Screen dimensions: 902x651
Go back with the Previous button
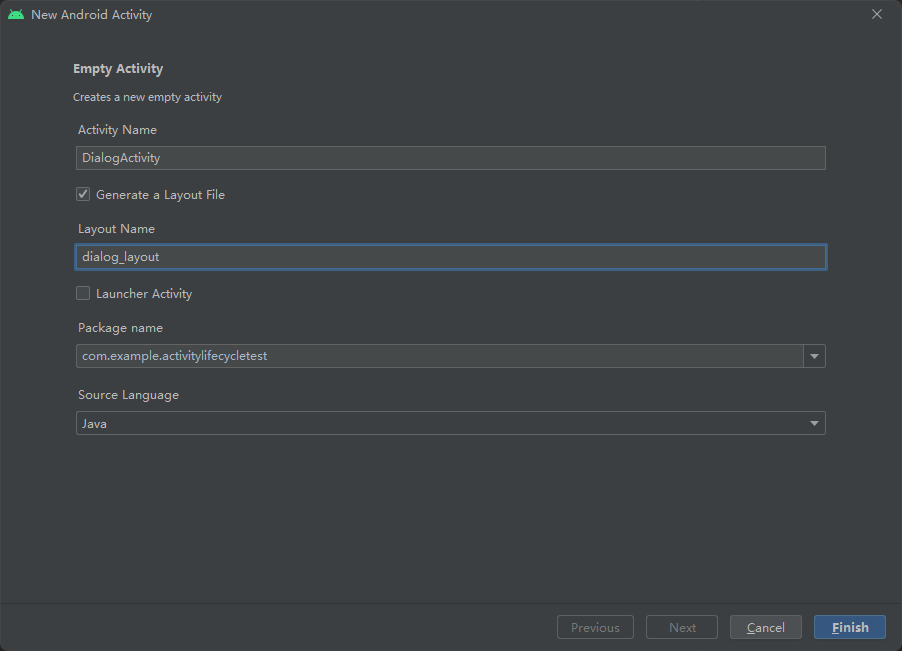595,628
